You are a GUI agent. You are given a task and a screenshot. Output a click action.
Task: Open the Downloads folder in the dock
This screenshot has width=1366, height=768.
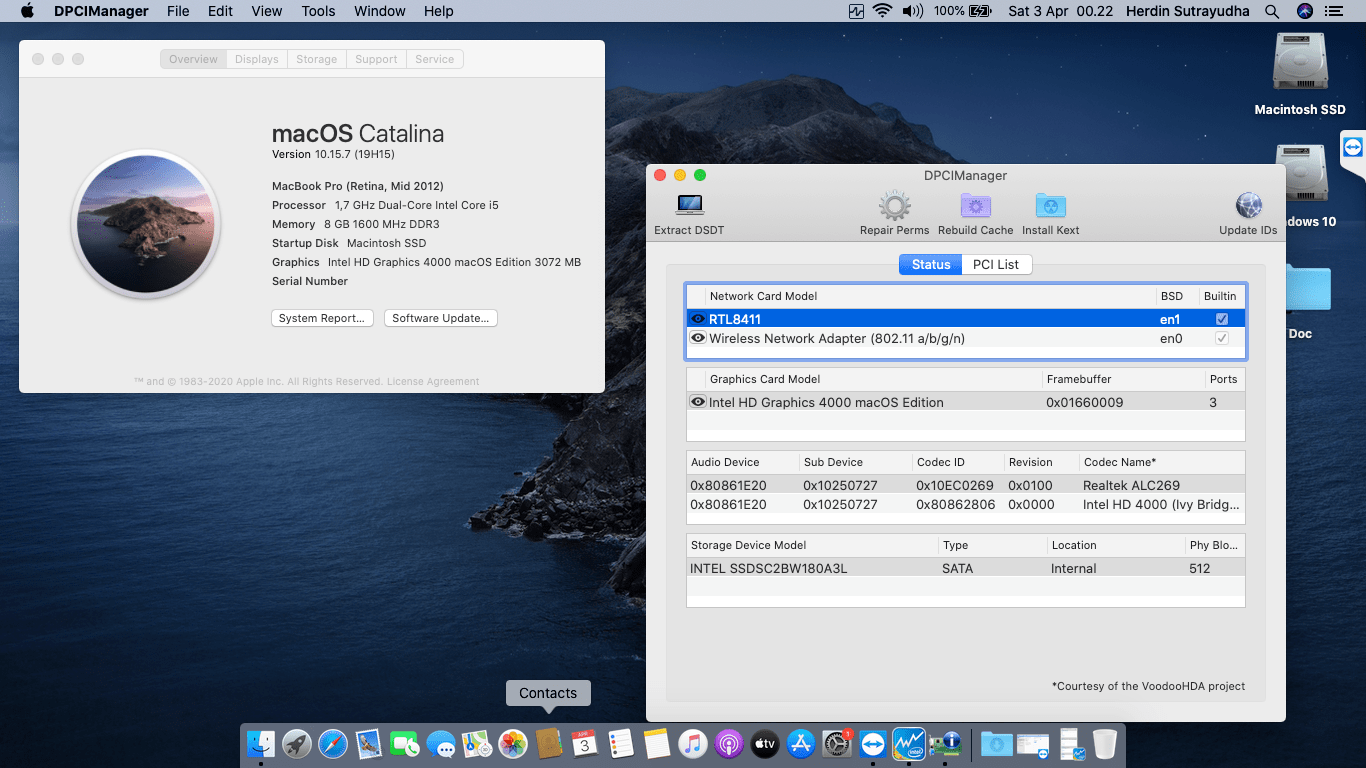(996, 743)
